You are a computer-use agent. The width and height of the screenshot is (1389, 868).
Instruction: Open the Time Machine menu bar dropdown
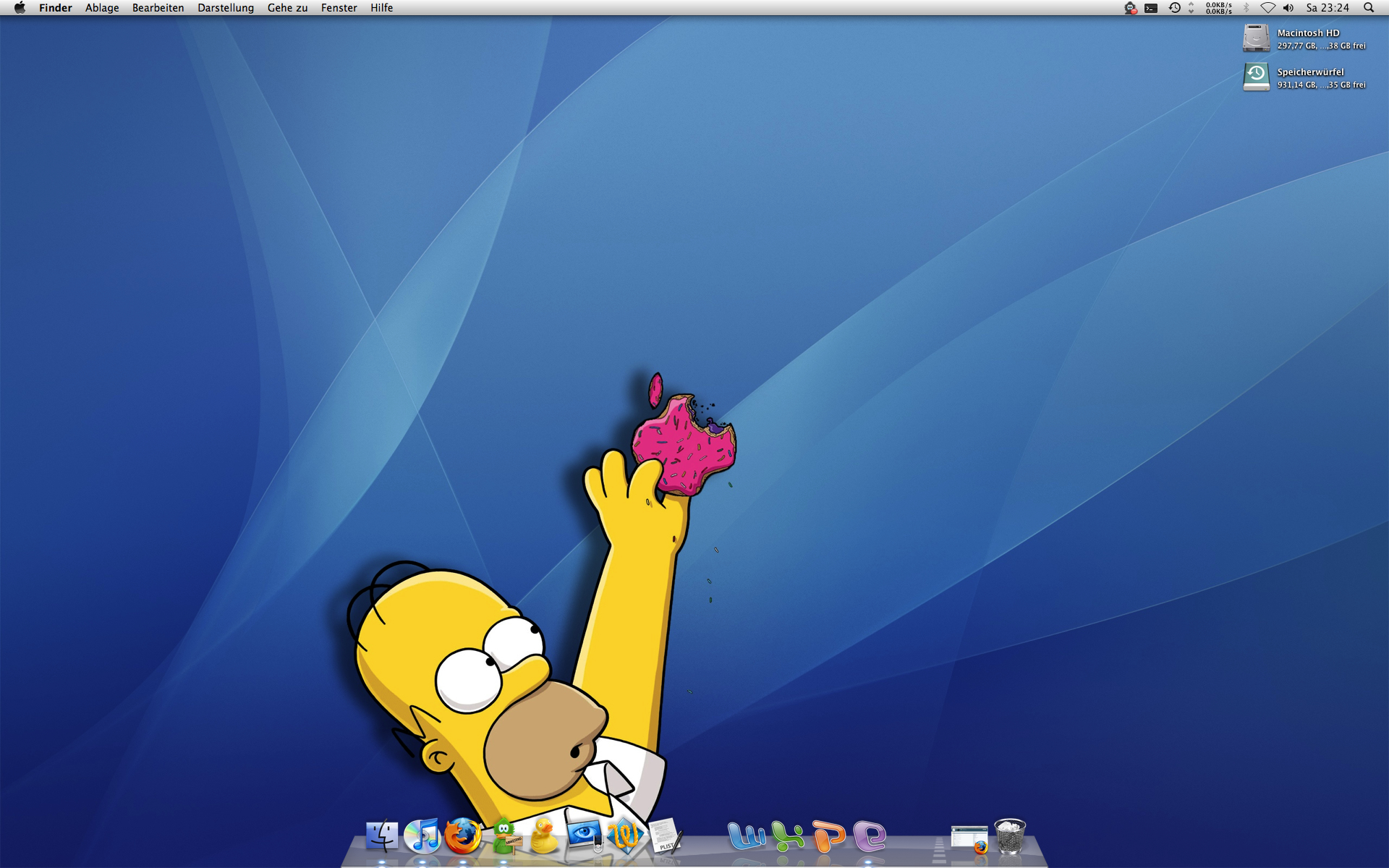1175,8
